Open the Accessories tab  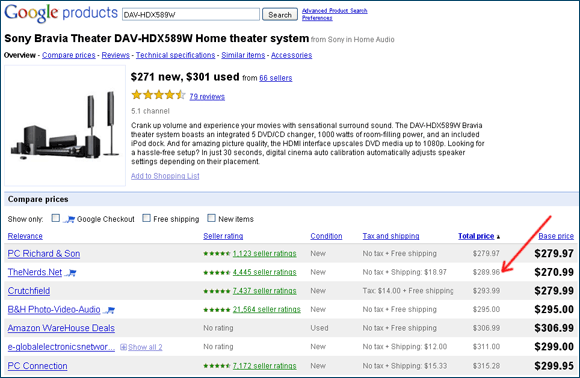[x=291, y=55]
